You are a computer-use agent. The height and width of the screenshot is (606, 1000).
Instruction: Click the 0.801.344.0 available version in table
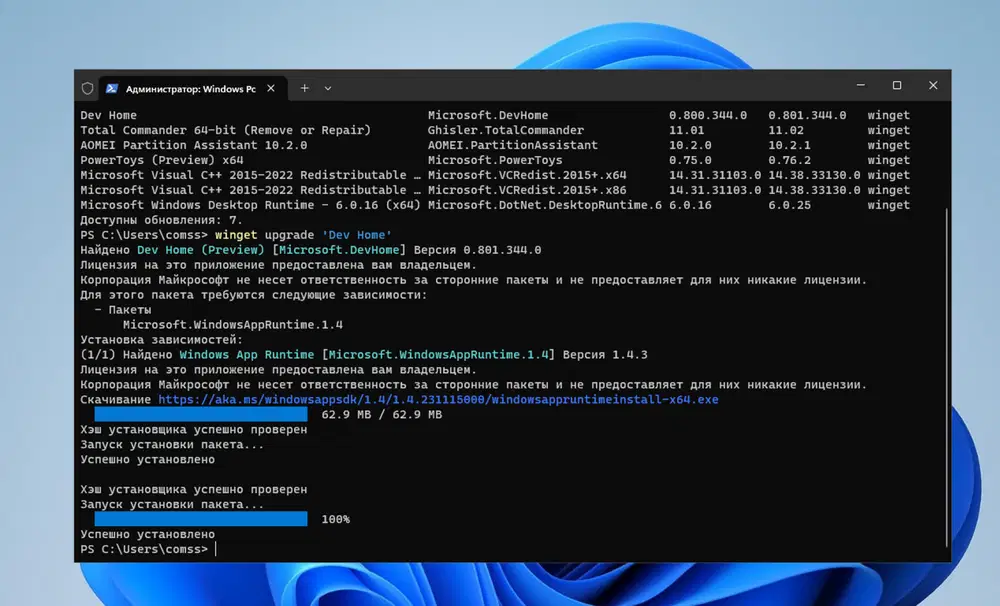(807, 115)
